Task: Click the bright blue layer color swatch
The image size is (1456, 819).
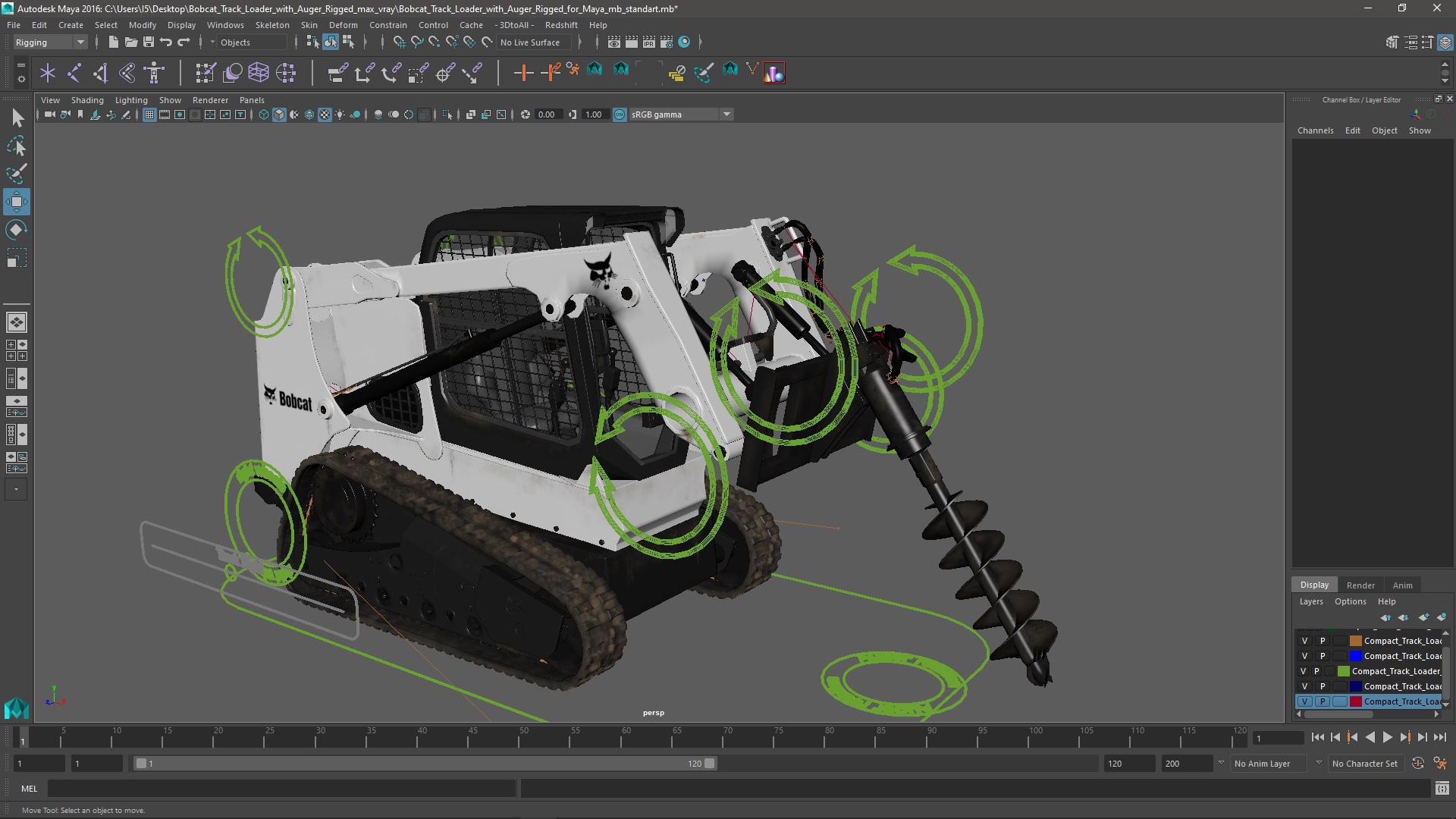Action: pos(1355,656)
